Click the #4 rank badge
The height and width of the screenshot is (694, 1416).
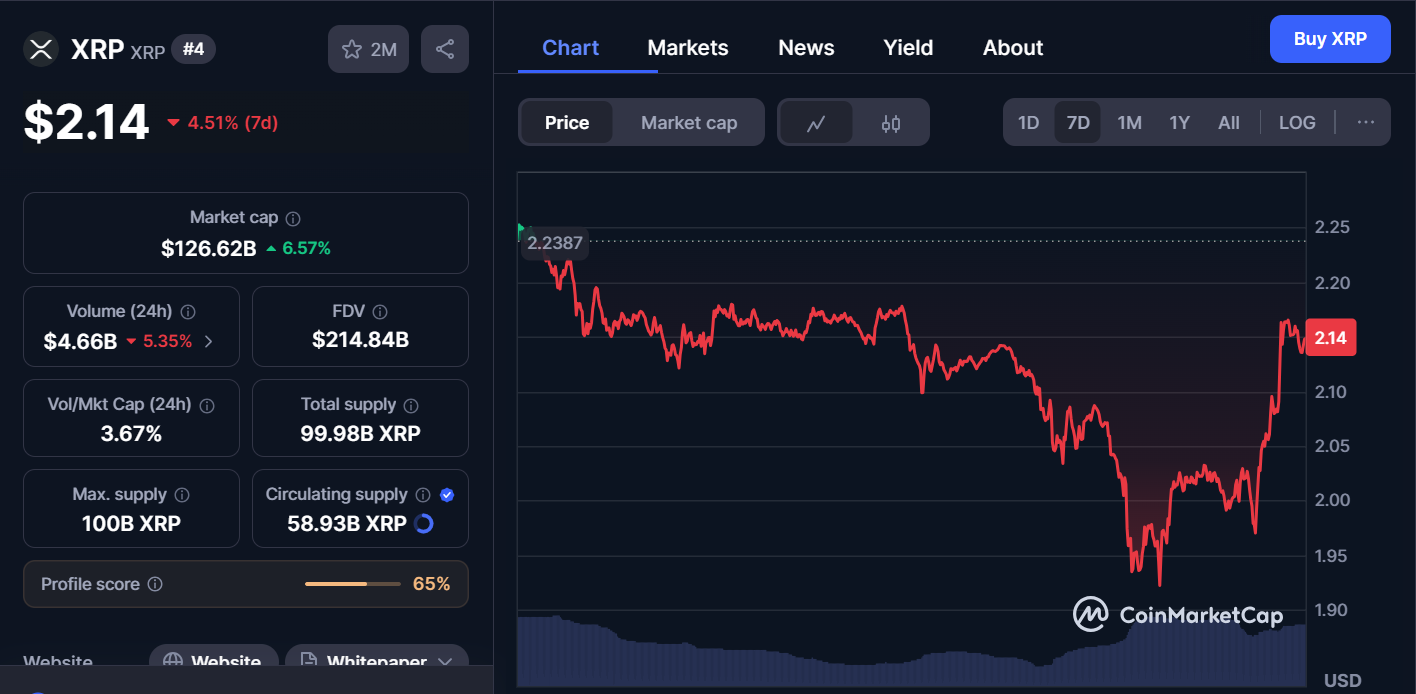pyautogui.click(x=193, y=48)
